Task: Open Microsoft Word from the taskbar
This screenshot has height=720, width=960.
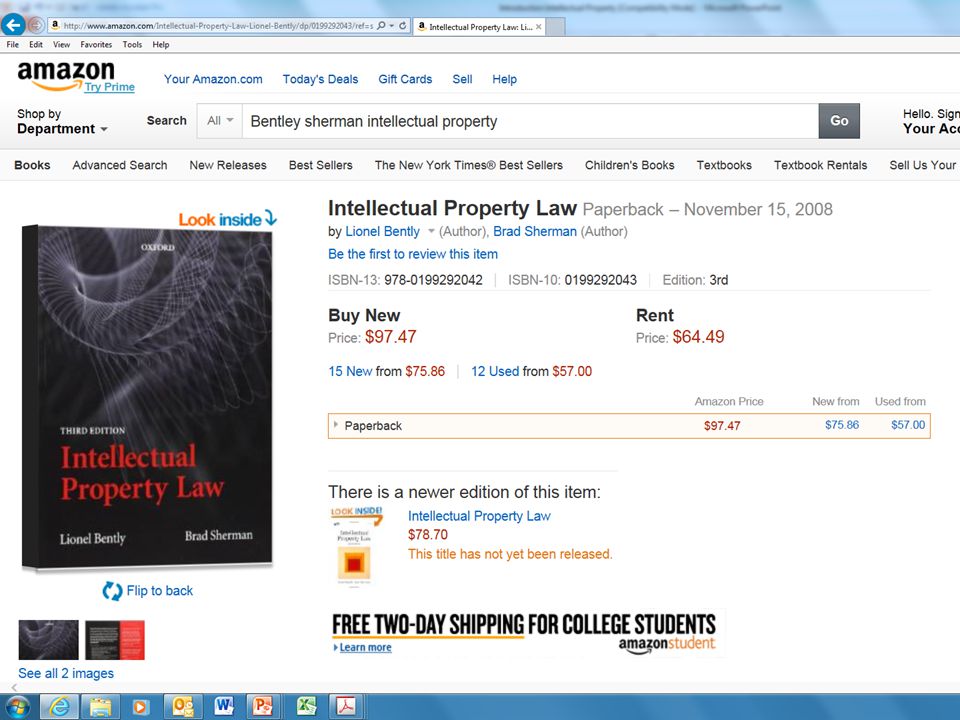Action: coord(223,707)
